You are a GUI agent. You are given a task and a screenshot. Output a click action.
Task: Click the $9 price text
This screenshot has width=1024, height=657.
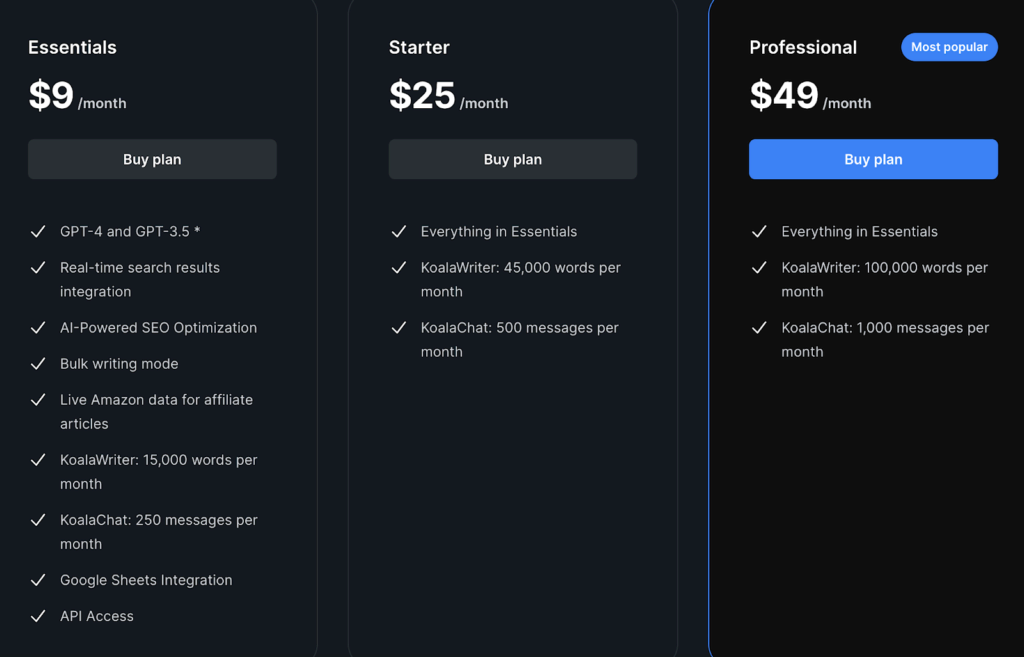51,96
